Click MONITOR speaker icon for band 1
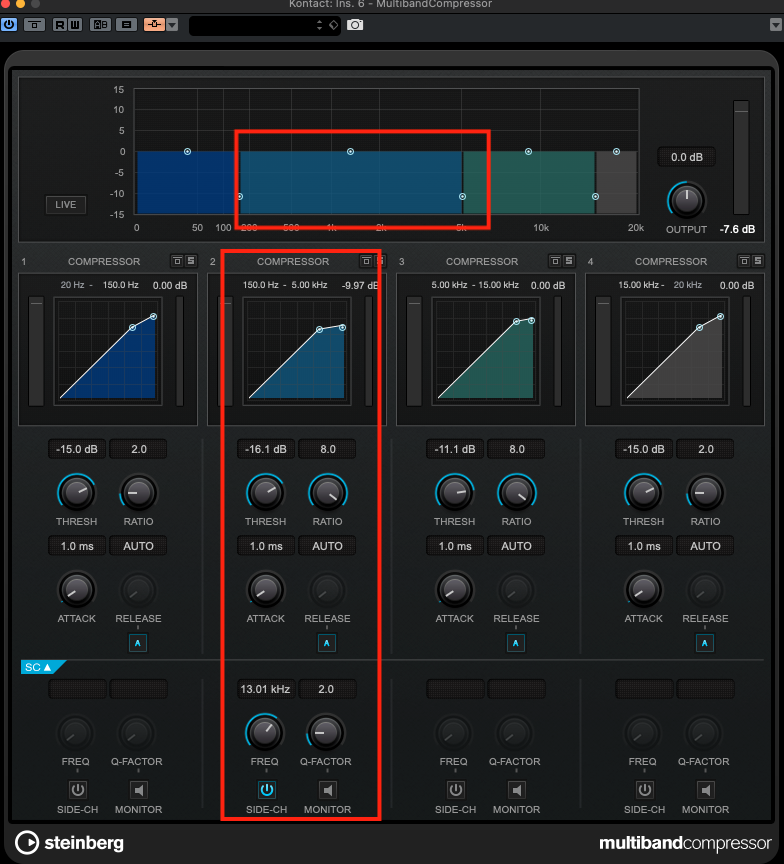The width and height of the screenshot is (784, 864). tap(139, 790)
